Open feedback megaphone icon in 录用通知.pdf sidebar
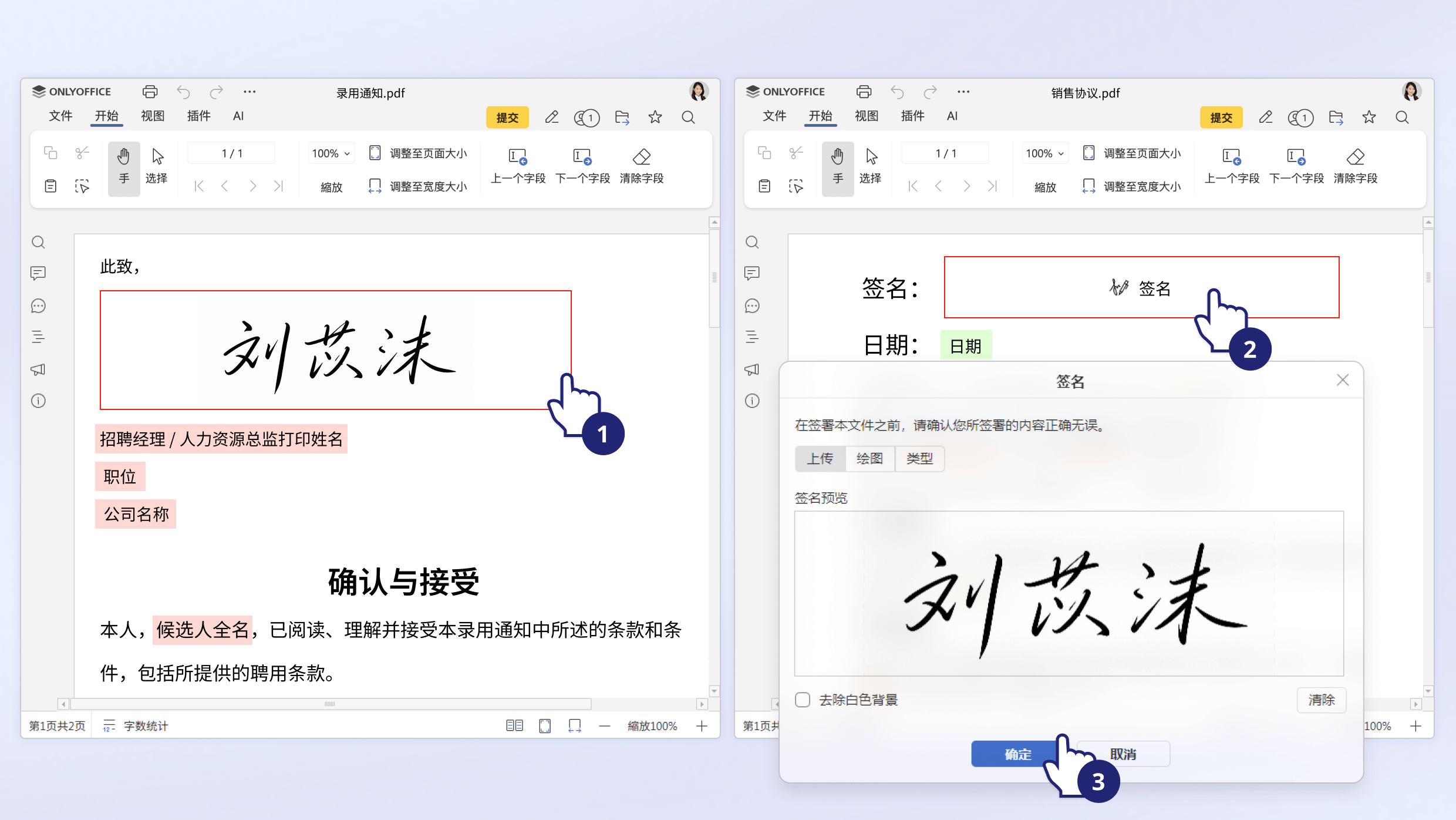The width and height of the screenshot is (1456, 820). click(39, 369)
